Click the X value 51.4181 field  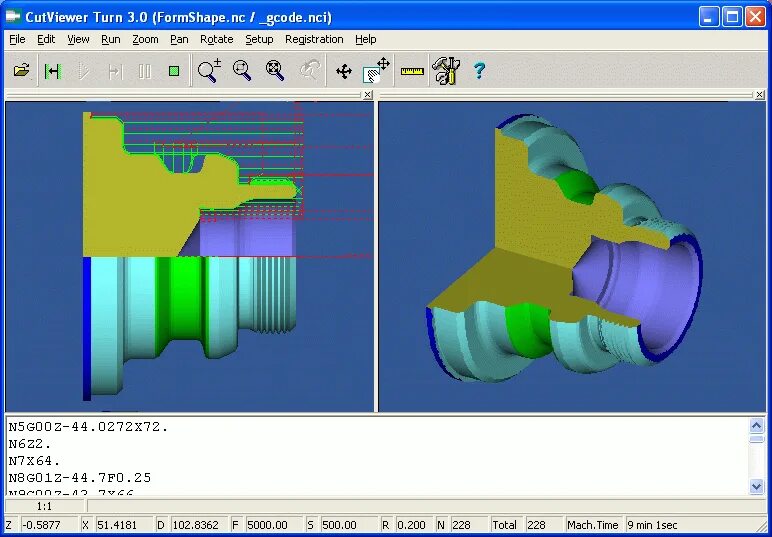pyautogui.click(x=123, y=525)
